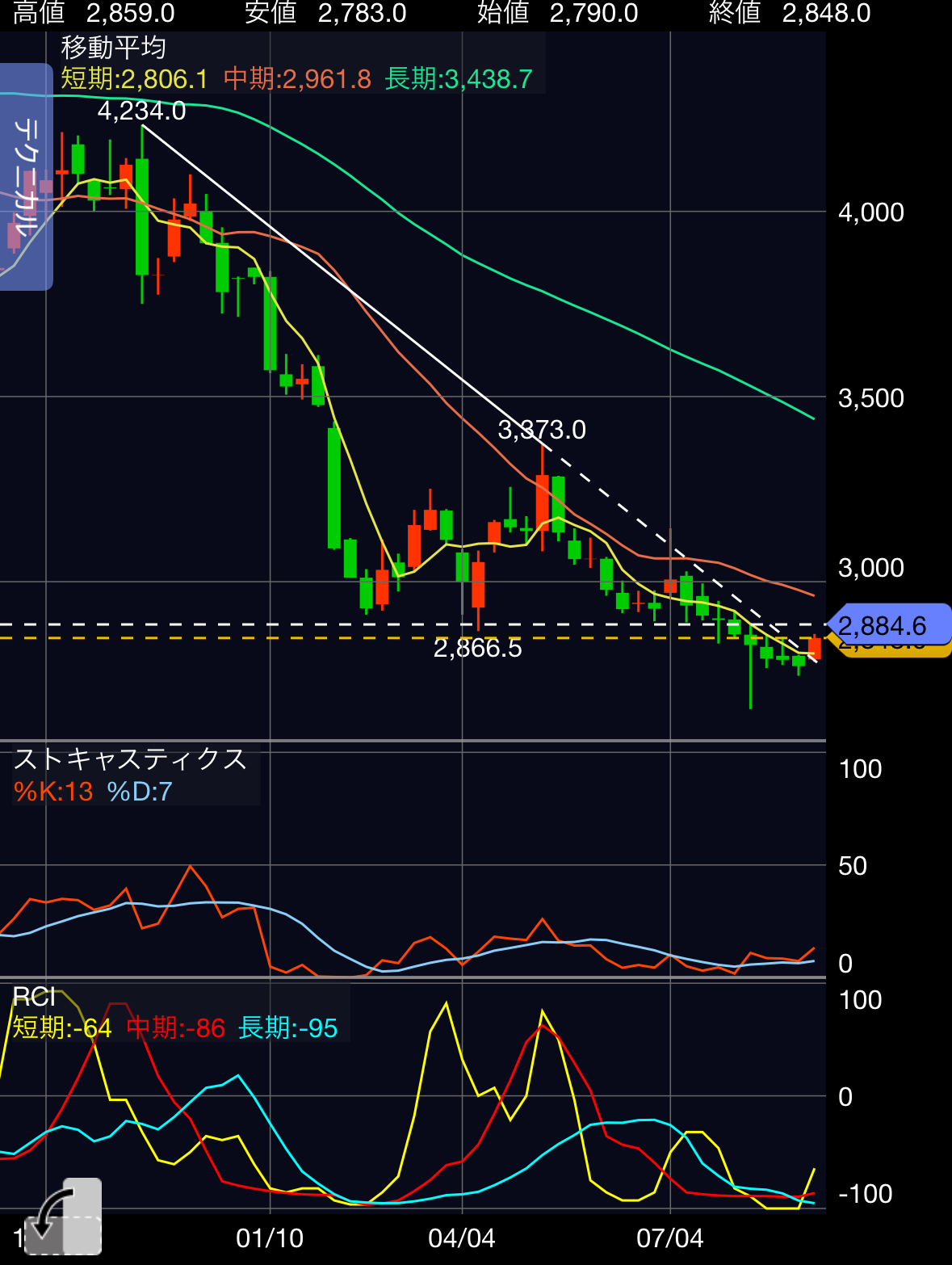Tap the rotate-screen icon at bottom left
Viewport: 952px width, 1265px height.
pos(63,1217)
